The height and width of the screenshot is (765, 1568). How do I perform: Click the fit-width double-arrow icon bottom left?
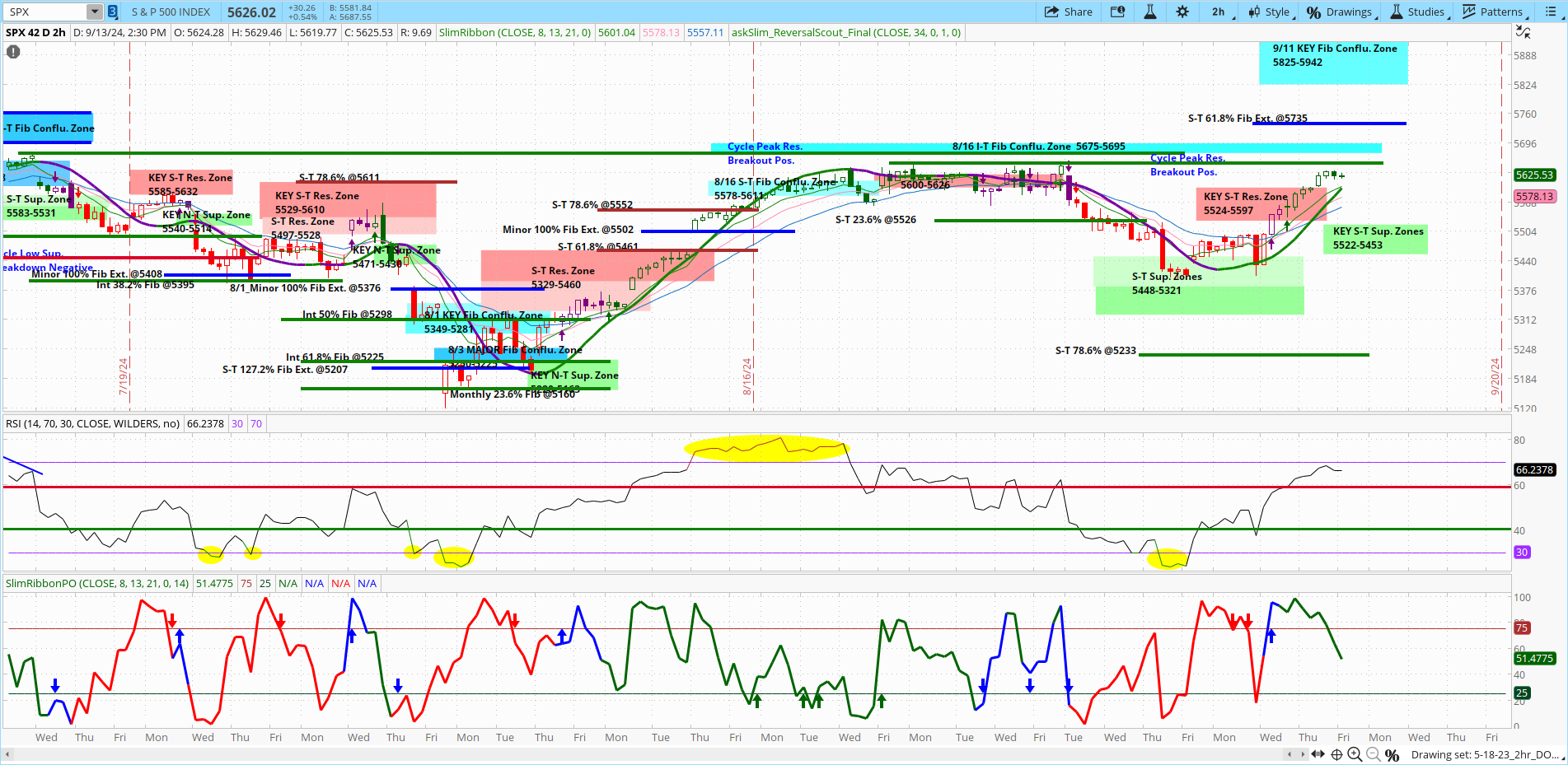point(1317,754)
